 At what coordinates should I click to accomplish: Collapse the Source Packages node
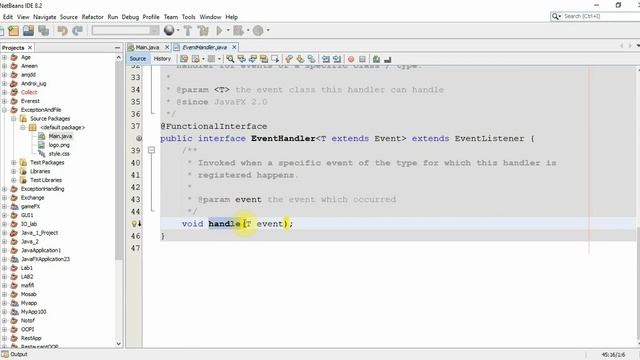tap(13, 119)
